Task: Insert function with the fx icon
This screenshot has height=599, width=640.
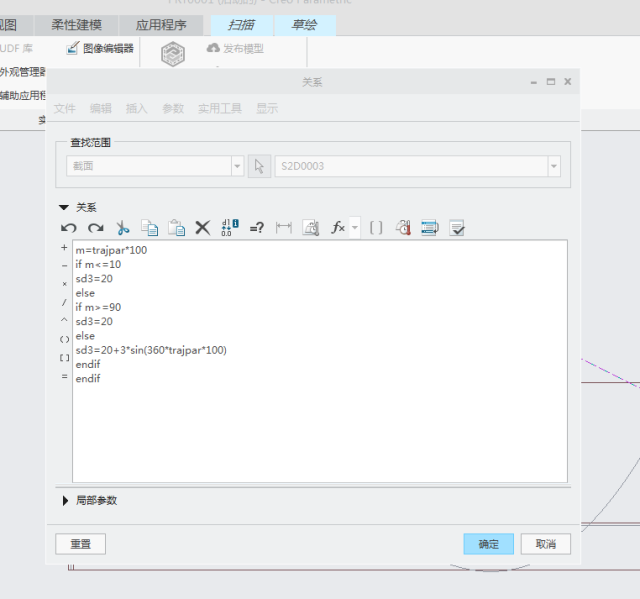Action: click(x=338, y=227)
